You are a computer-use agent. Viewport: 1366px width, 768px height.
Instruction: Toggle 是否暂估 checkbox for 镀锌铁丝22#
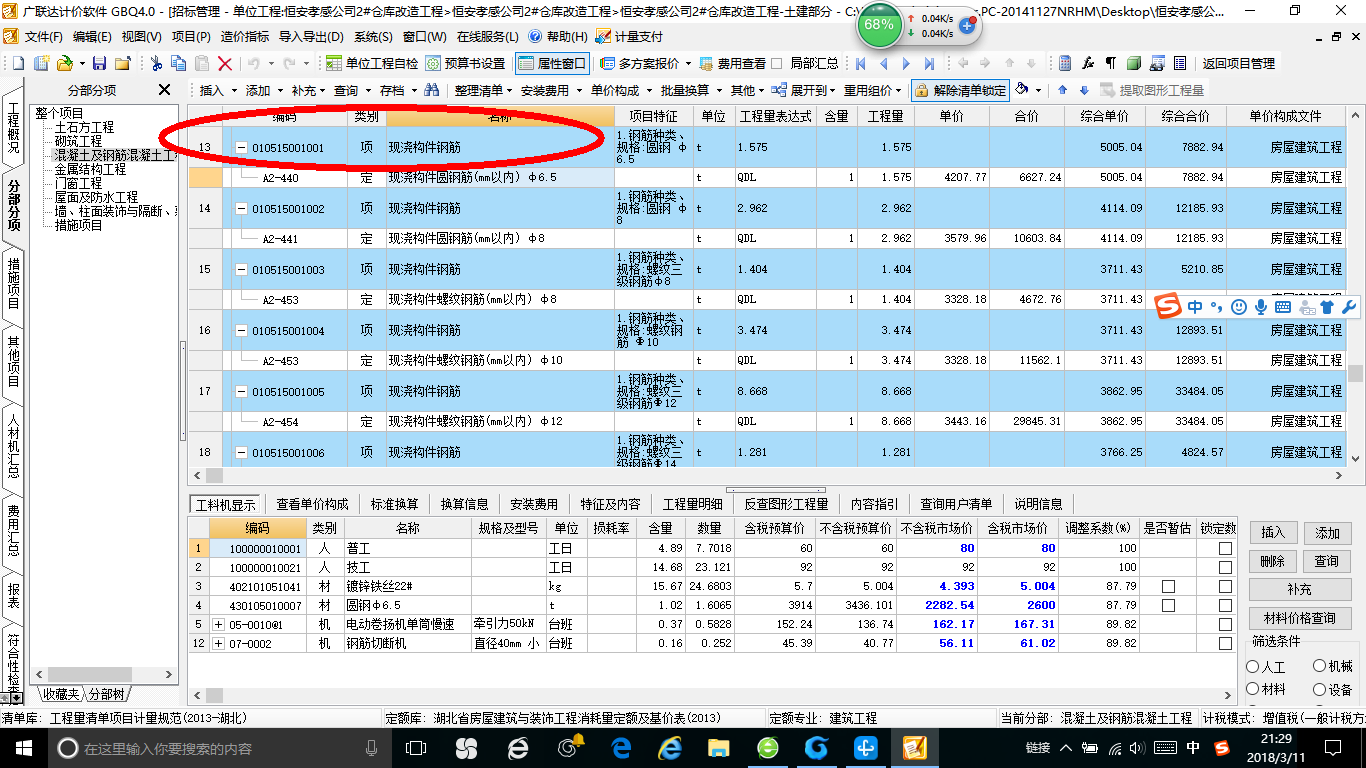(1168, 586)
